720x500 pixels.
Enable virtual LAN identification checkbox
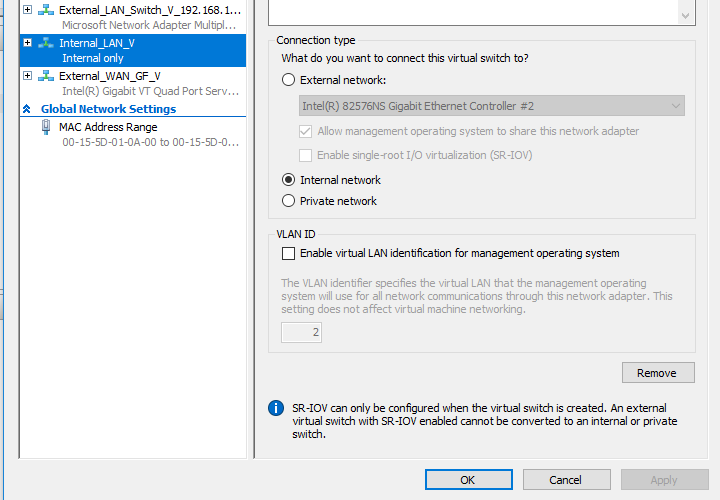tap(288, 253)
